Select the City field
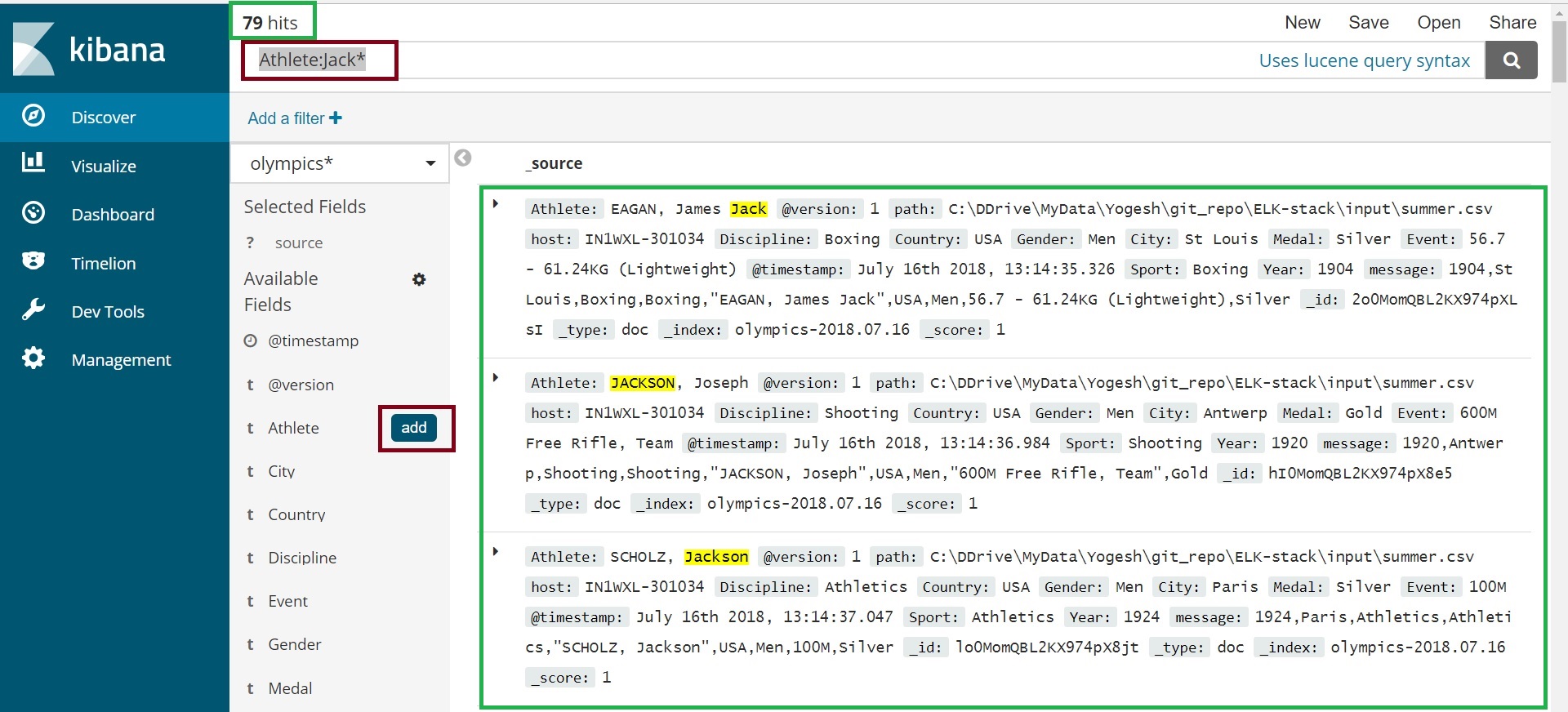The image size is (1568, 712). 282,472
